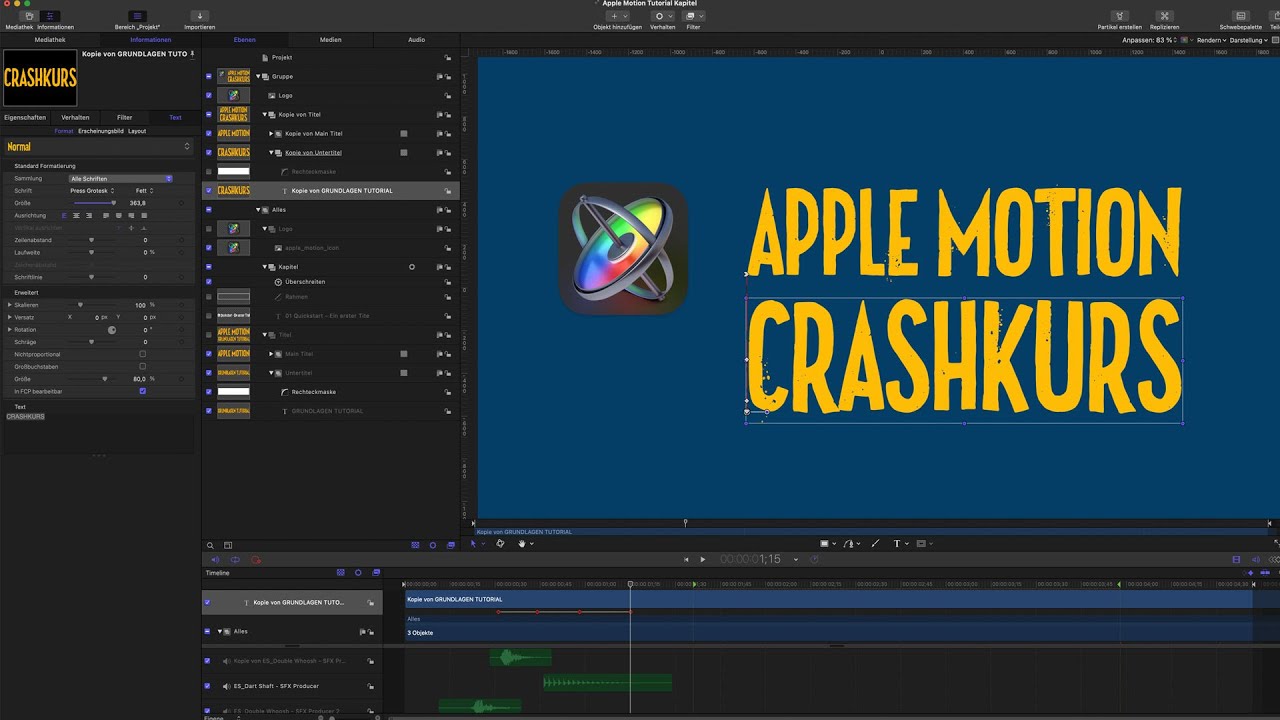
Task: Click the play button
Action: coord(703,560)
